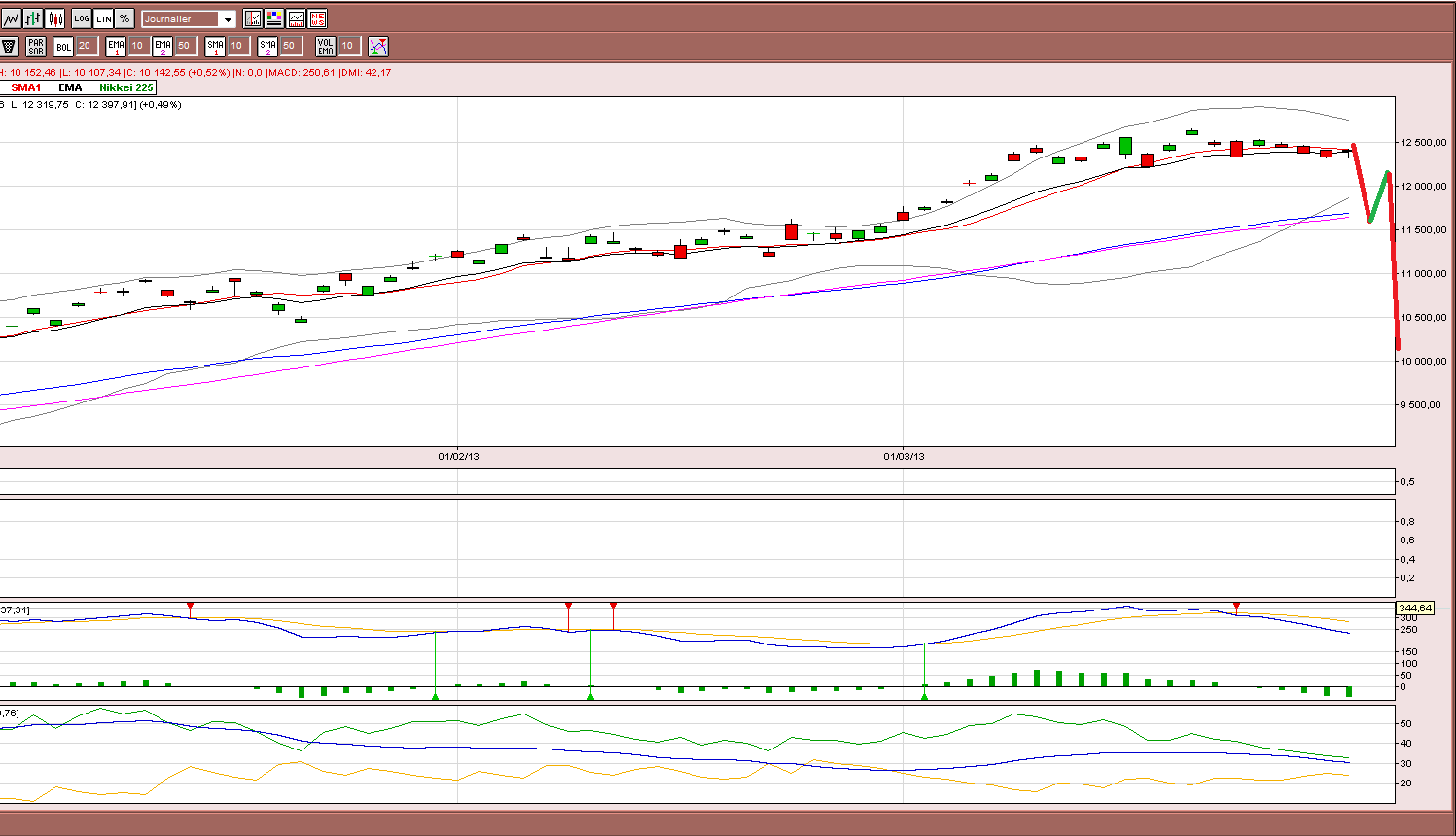Click the trash basket icon
The height and width of the screenshot is (836, 1456).
tap(10, 46)
